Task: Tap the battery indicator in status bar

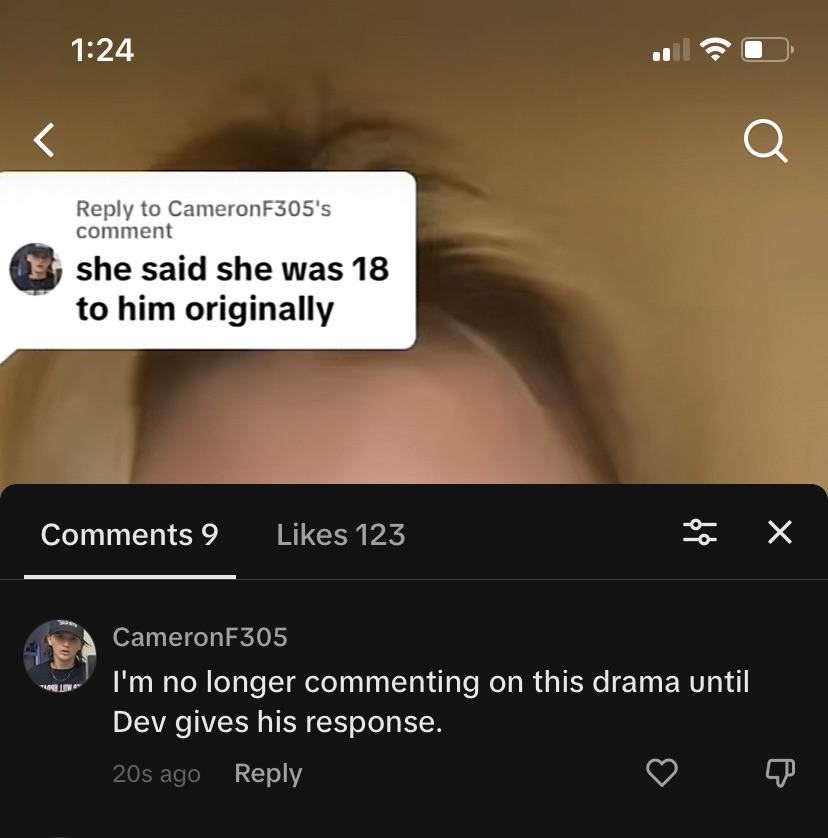Action: (x=767, y=50)
